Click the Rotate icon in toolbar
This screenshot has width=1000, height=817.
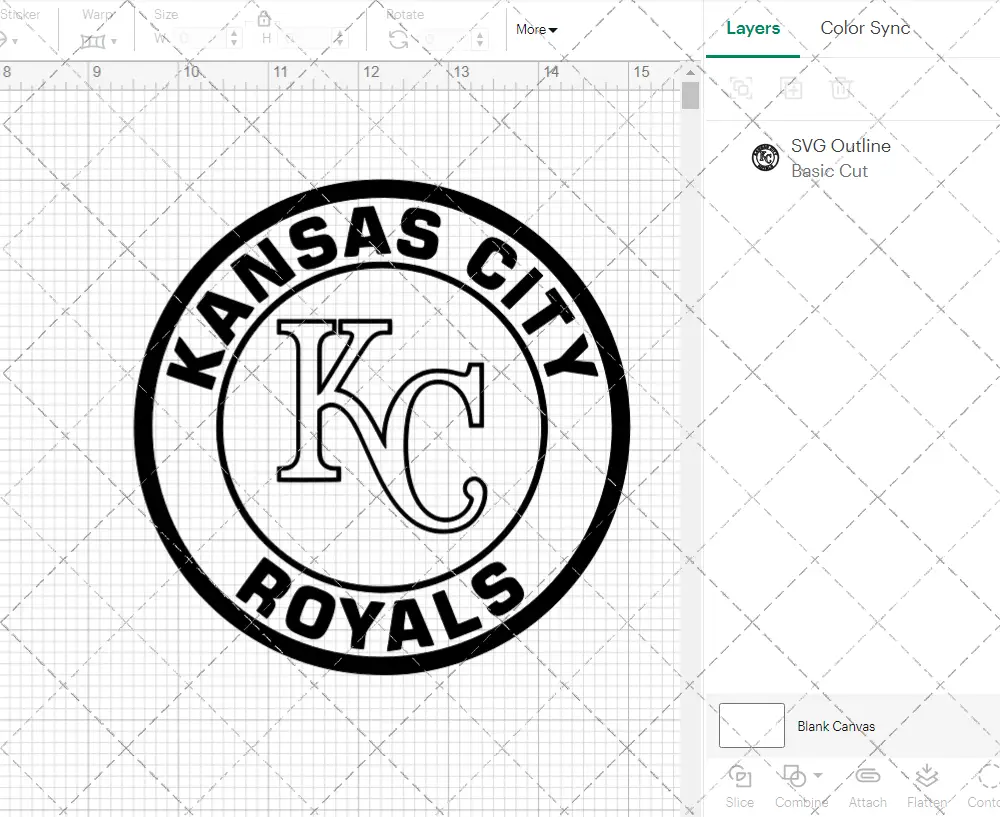[398, 39]
